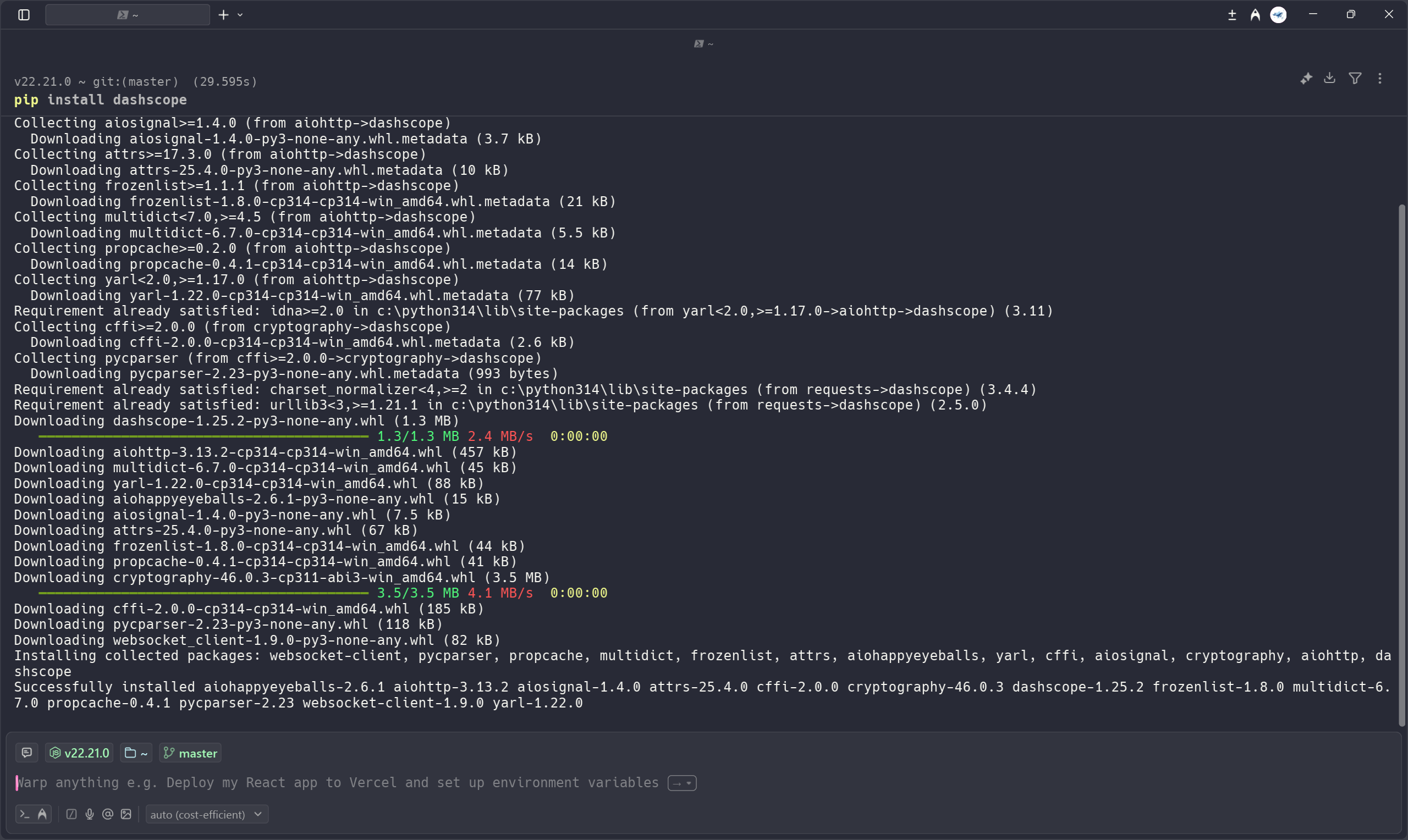Open the plus-minus diff icon in title bar

(x=1232, y=15)
